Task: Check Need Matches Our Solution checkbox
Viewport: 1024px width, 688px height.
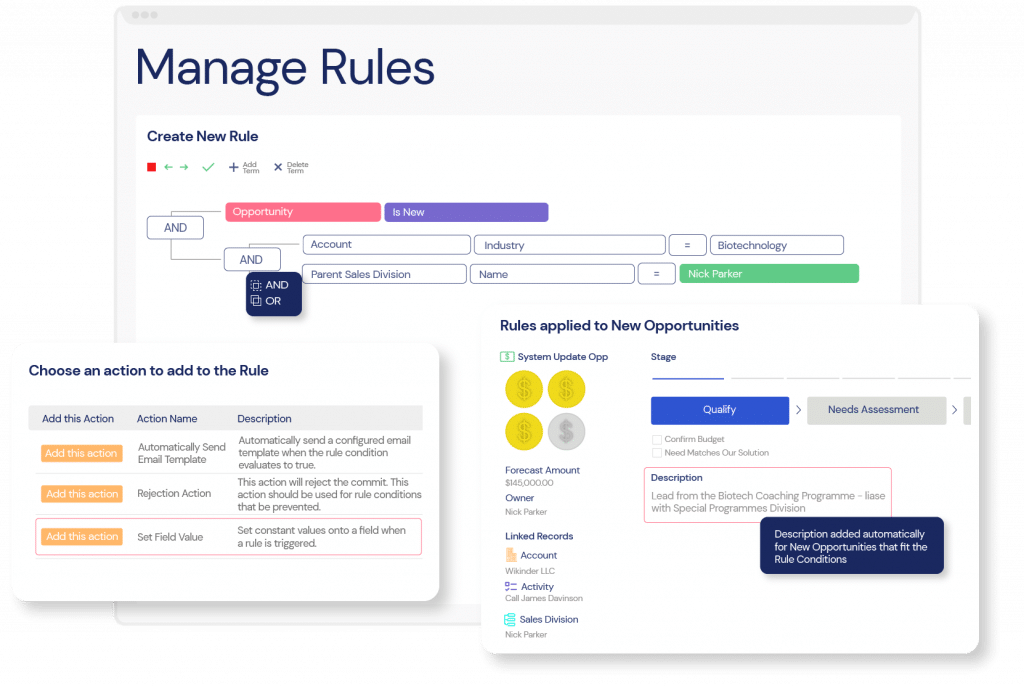Action: 657,452
